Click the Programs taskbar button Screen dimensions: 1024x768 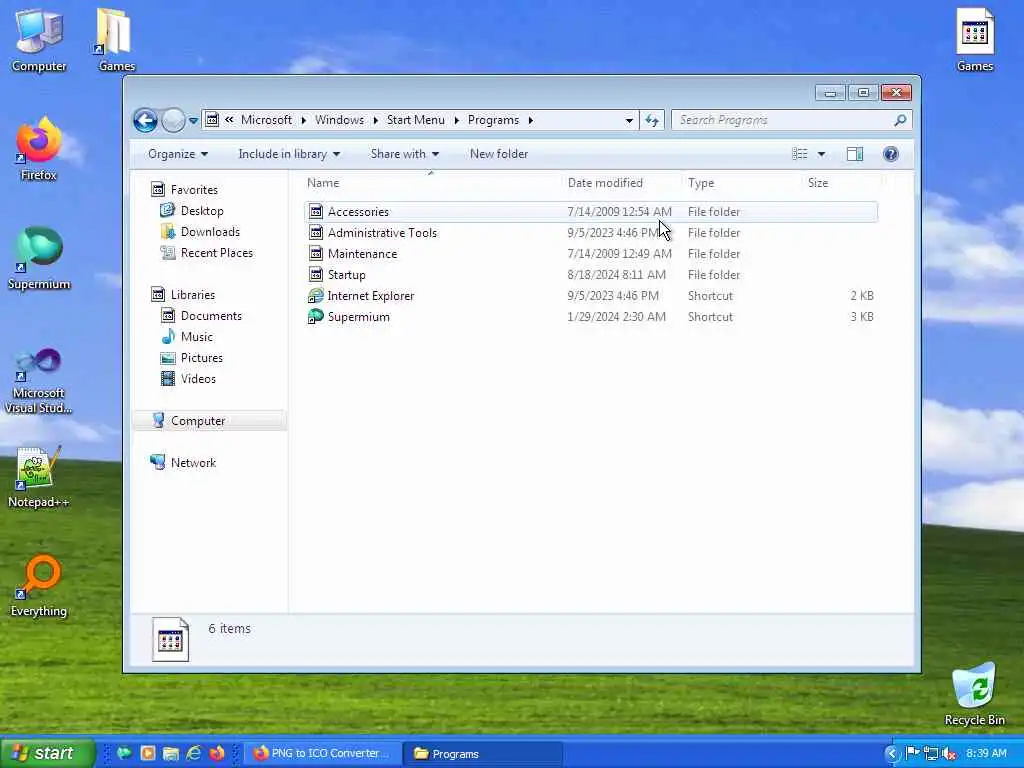click(482, 754)
